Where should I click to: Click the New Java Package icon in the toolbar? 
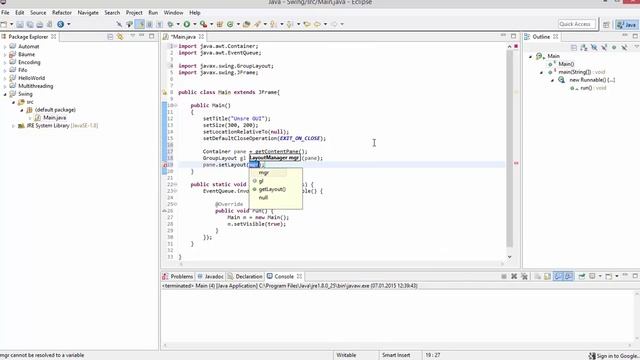point(220,24)
